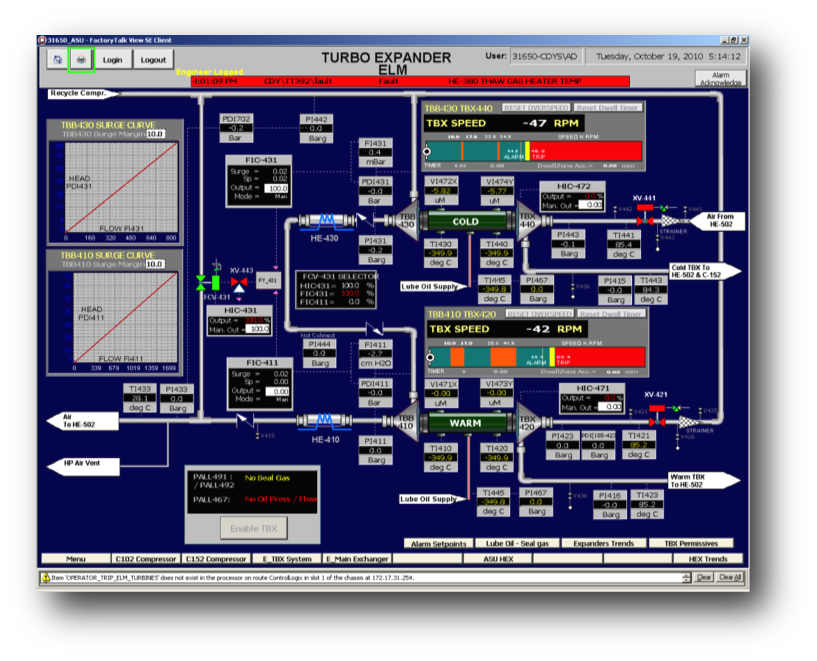Open TBX Permissives page
Viewport: 817px width, 661px height.
[x=691, y=543]
